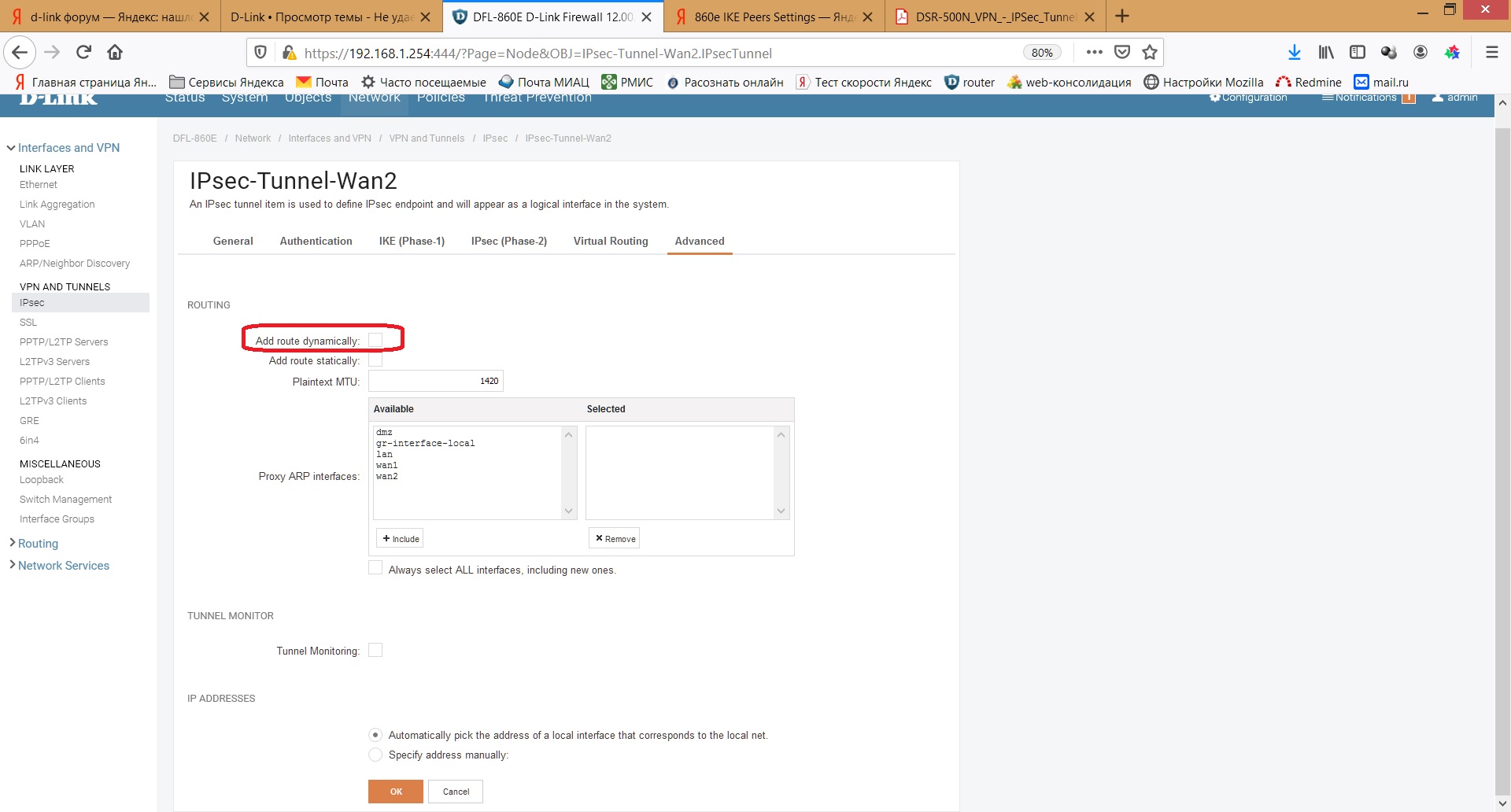Click the Plaintext MTU input field
The image size is (1511, 812).
(x=435, y=381)
